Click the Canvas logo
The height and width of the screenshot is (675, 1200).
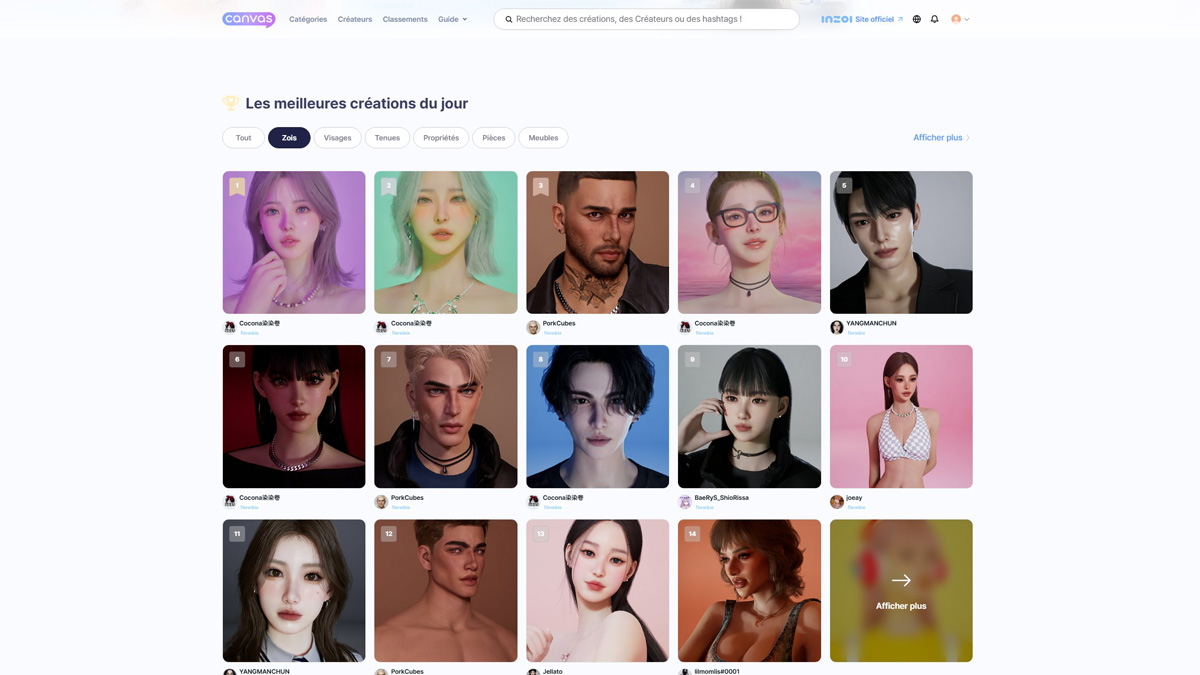248,19
